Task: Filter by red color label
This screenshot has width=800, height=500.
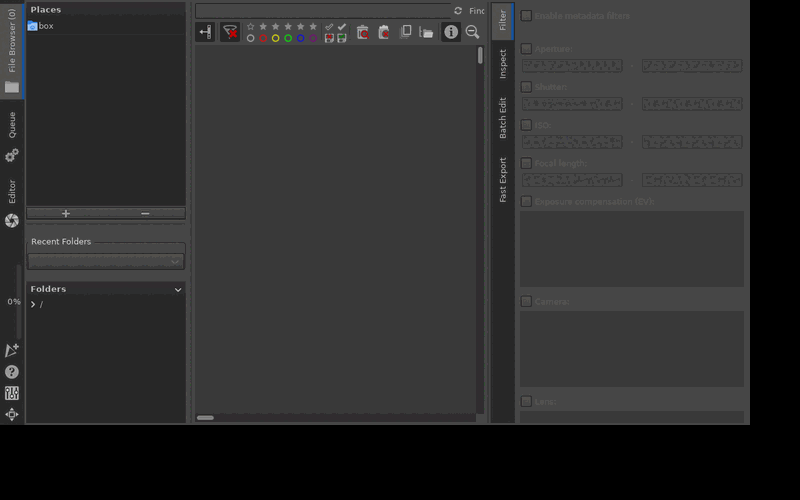Action: pos(263,38)
